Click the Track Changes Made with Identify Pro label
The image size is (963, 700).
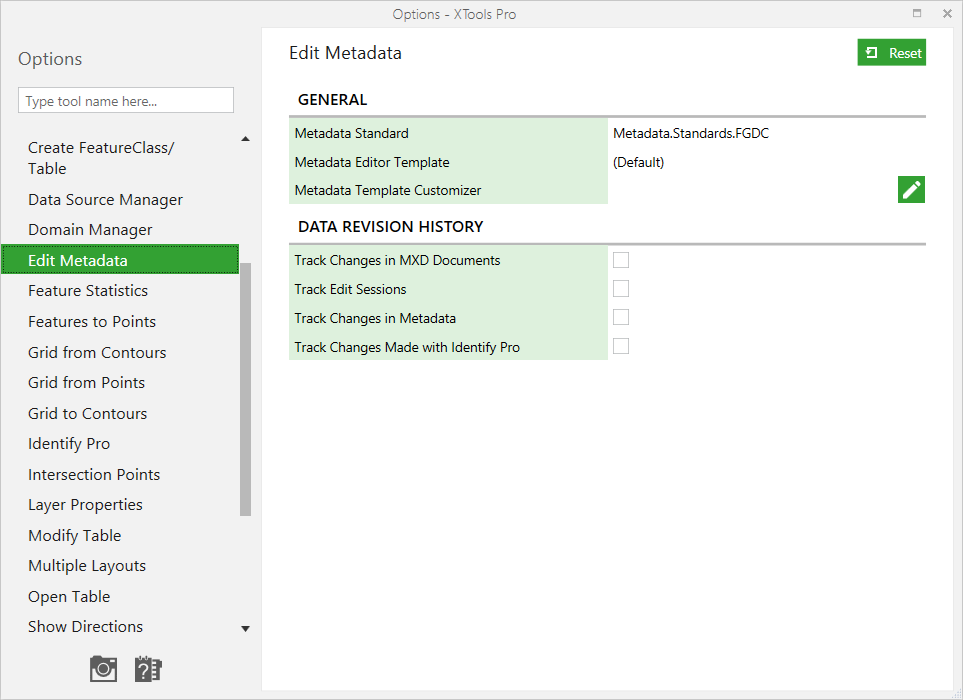point(407,347)
